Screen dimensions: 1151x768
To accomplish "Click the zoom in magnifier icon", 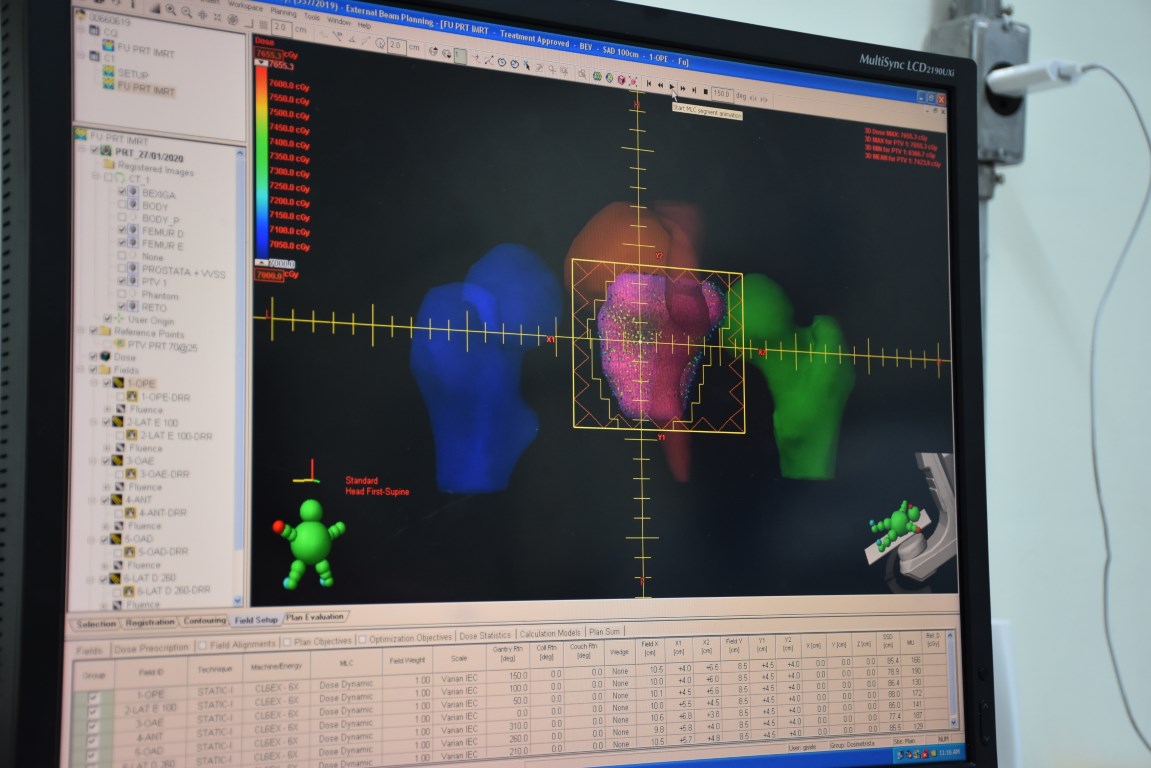I will [x=171, y=8].
